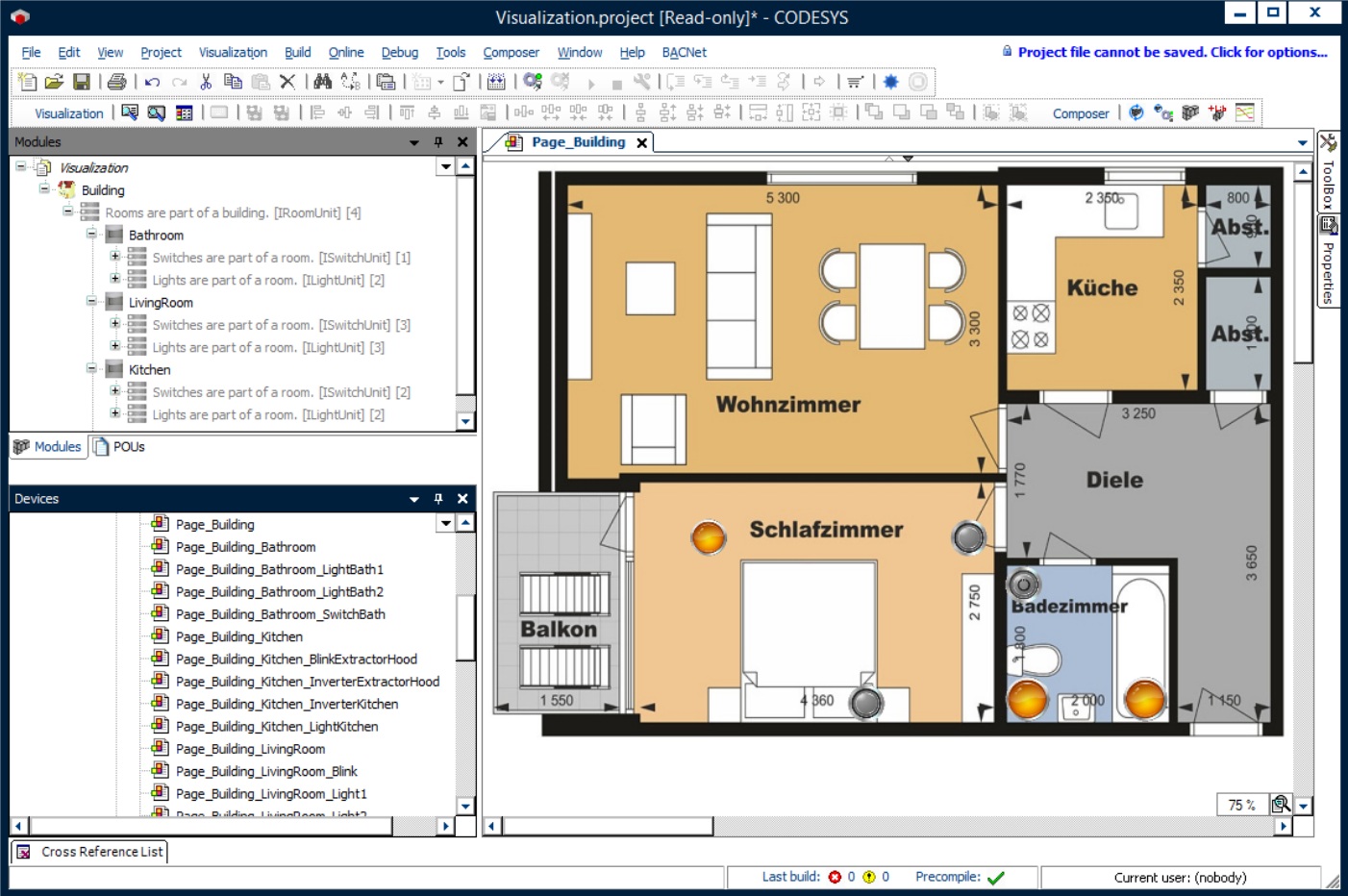The height and width of the screenshot is (896, 1348).
Task: Select Page_Building_Kitchen in the Devices tree
Action: [238, 636]
